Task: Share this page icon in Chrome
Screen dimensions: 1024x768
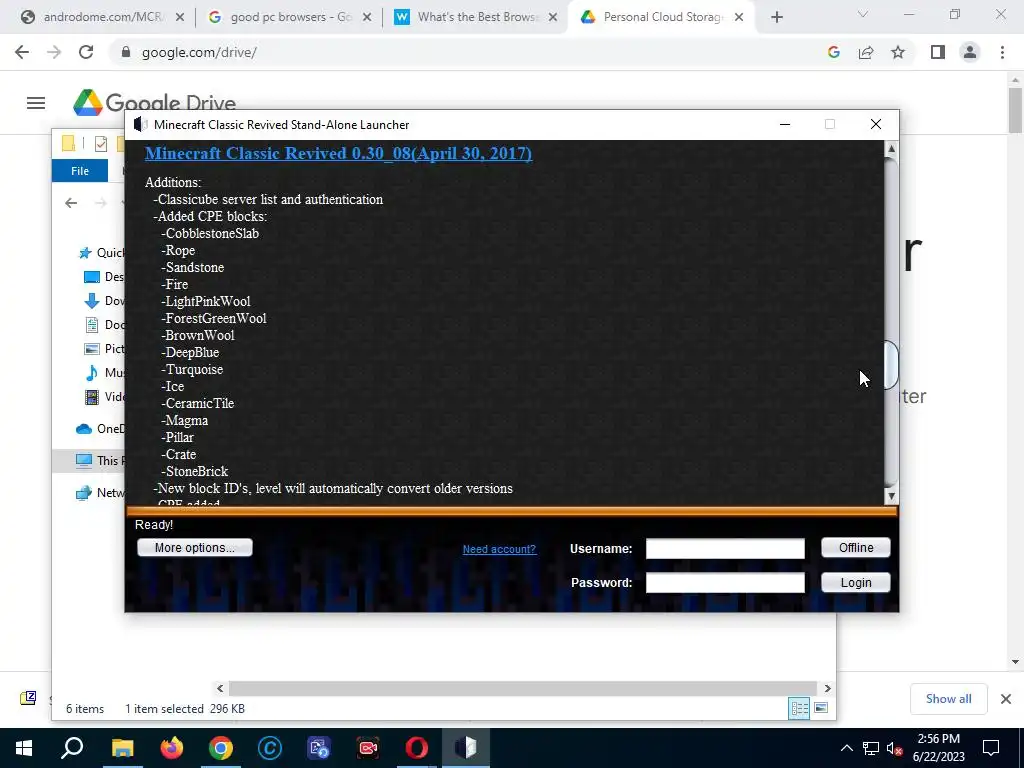Action: point(866,52)
